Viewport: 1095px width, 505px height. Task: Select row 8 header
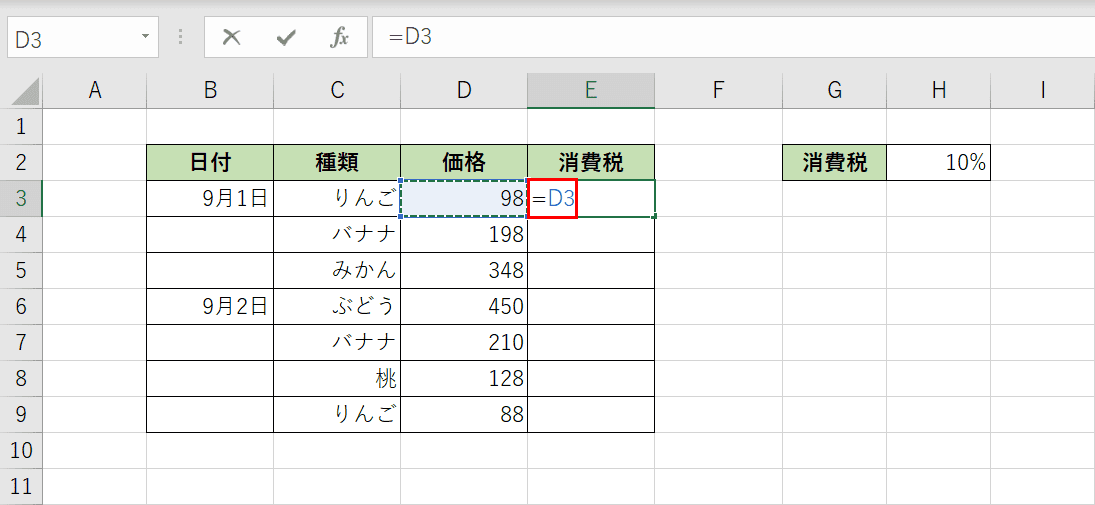21,379
